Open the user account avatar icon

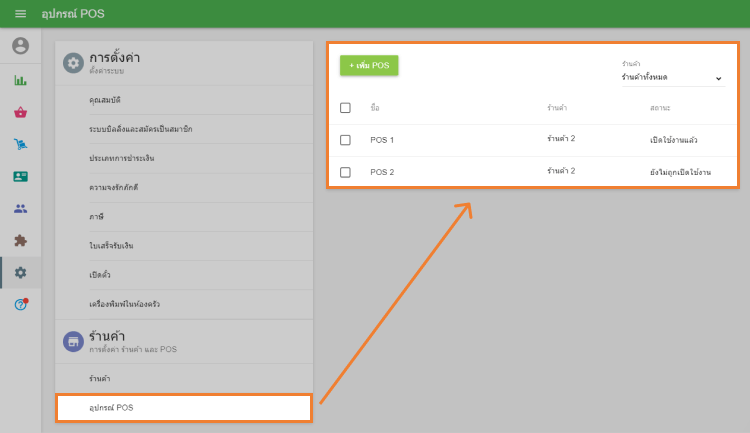coord(21,46)
